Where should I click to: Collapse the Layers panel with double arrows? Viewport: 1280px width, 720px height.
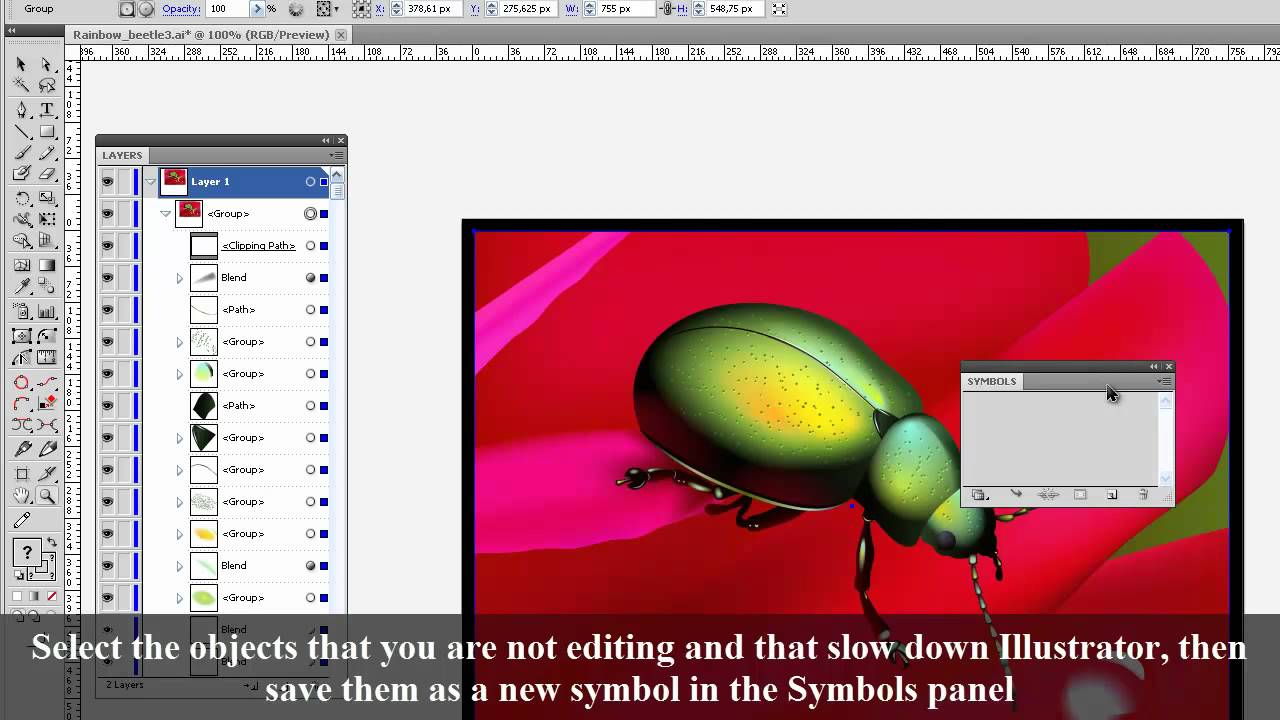coord(326,141)
